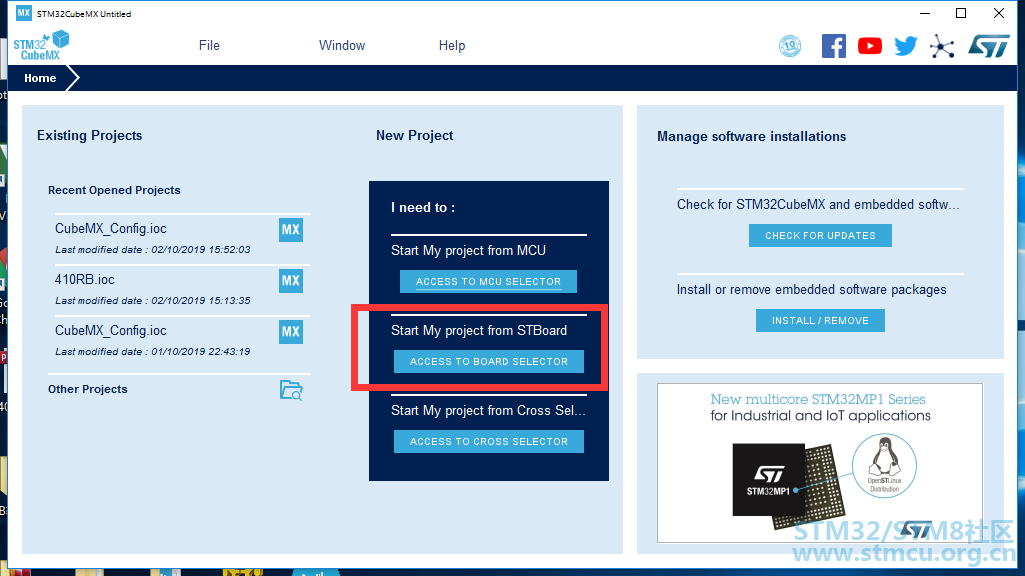Click the ST community network icon

(x=942, y=46)
